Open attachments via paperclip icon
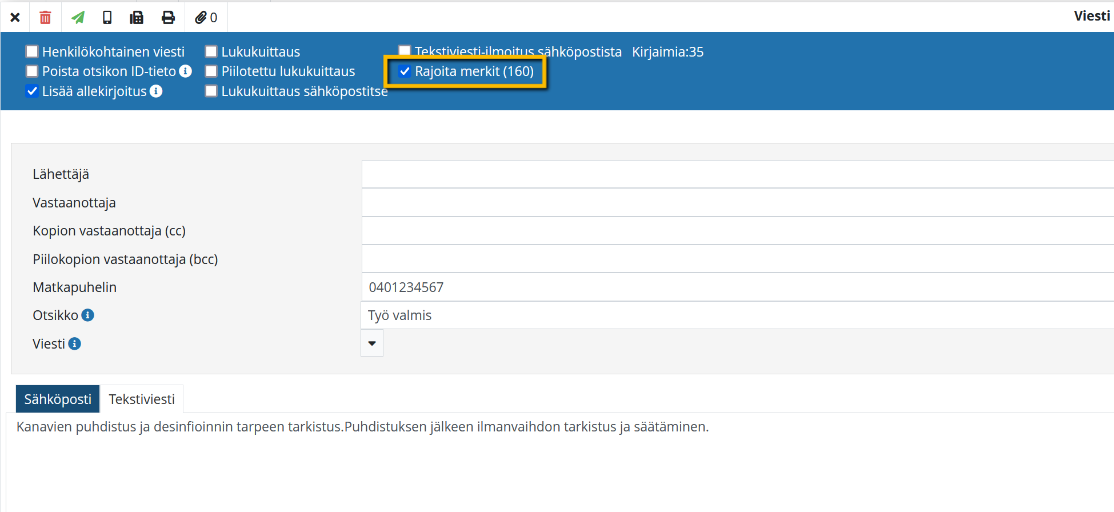This screenshot has height=512, width=1114. 205,17
